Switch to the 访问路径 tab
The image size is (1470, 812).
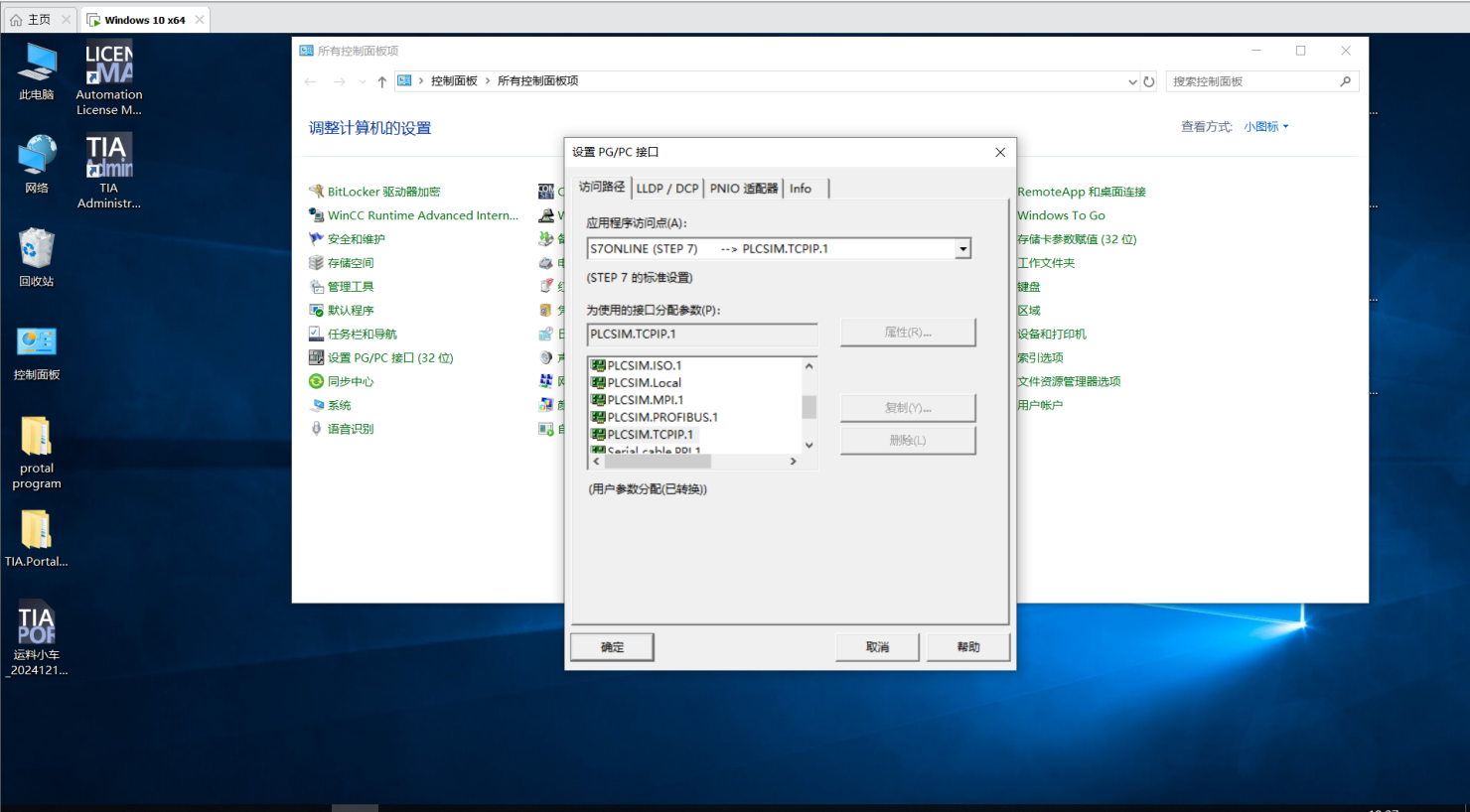602,187
